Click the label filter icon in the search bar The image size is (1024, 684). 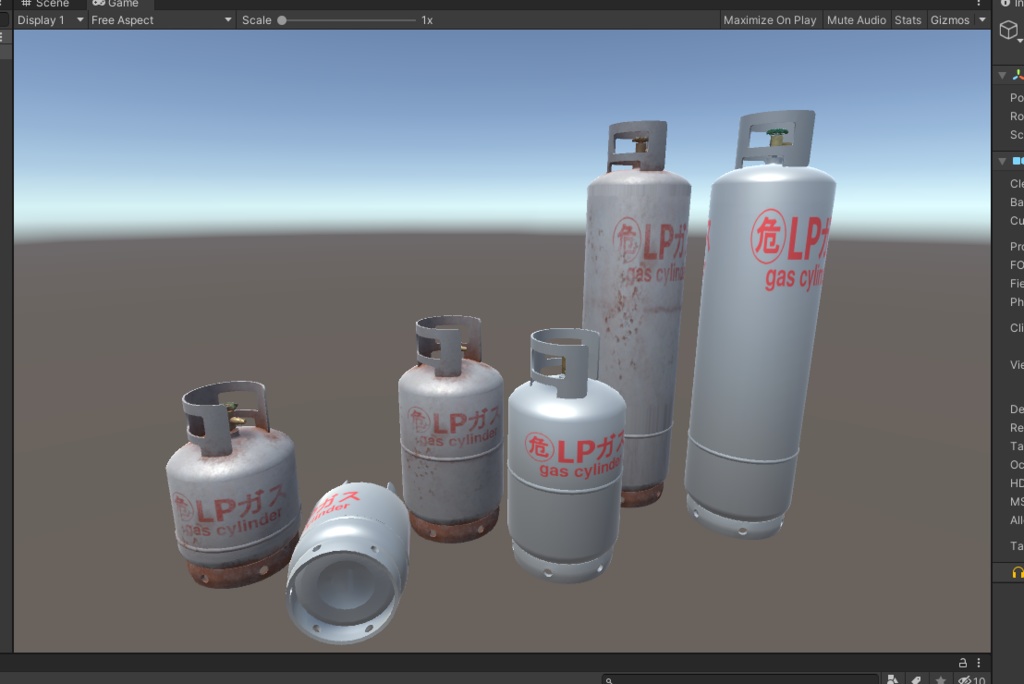[x=918, y=677]
